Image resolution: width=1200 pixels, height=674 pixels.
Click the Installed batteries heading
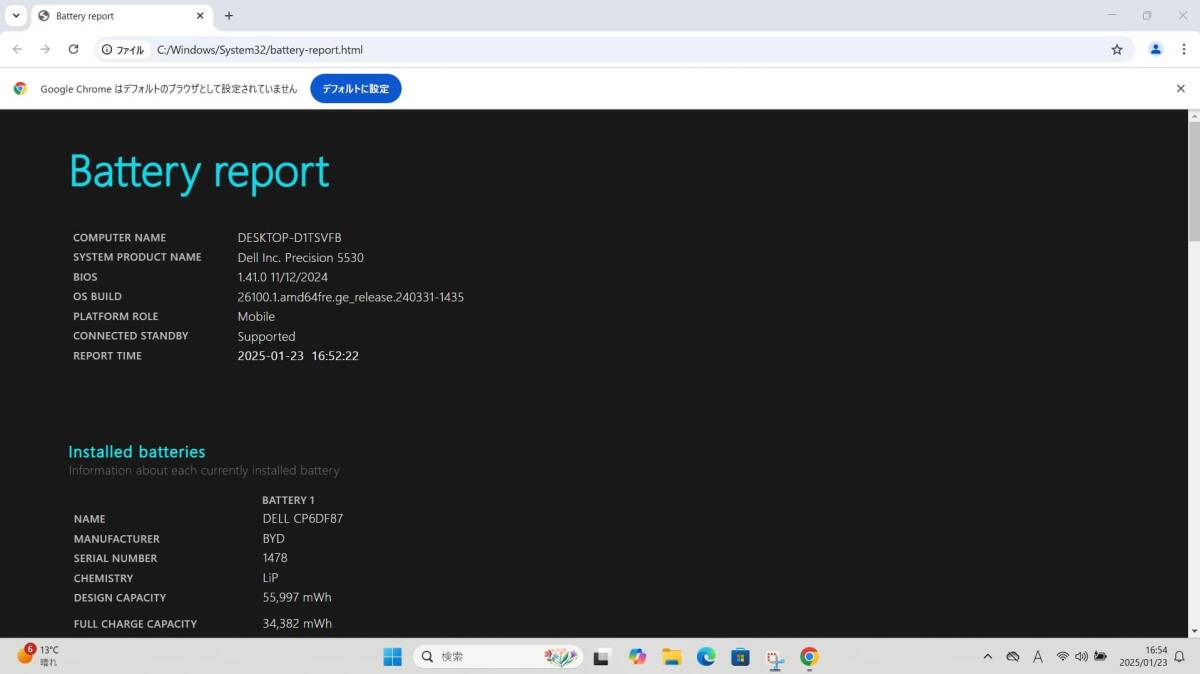pos(137,452)
